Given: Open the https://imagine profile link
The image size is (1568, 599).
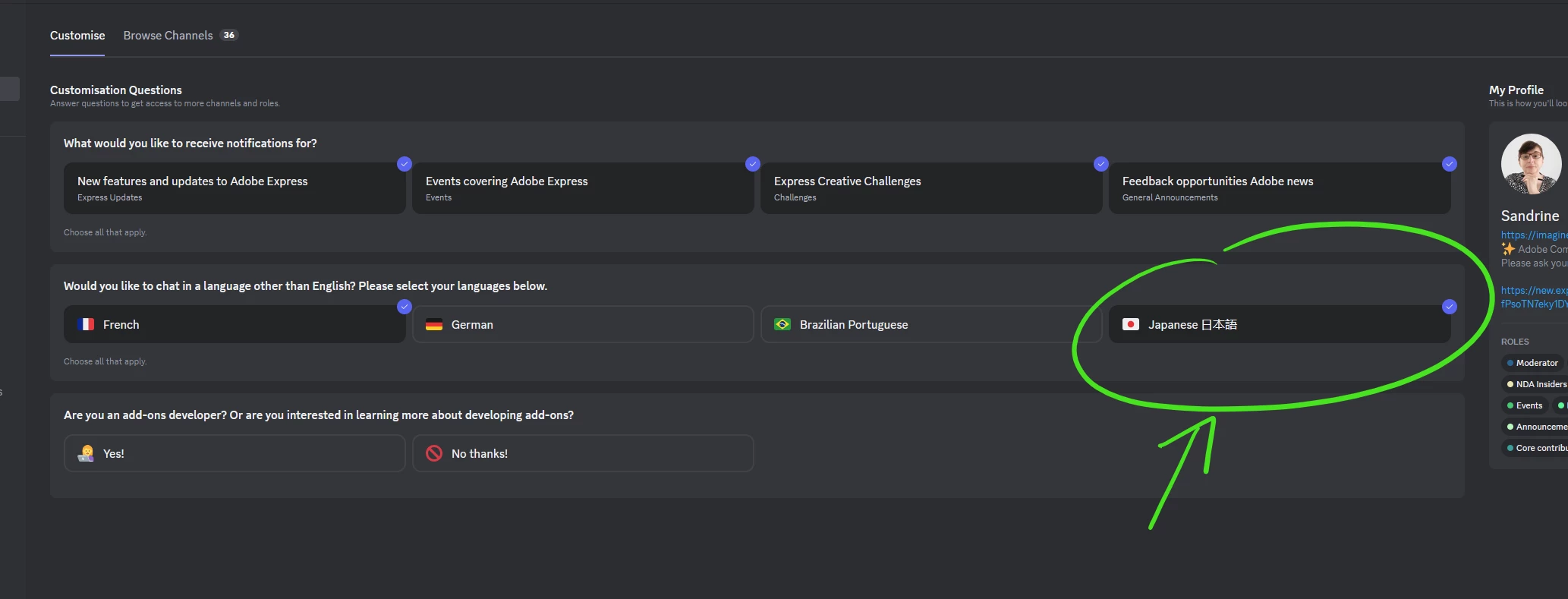Looking at the screenshot, I should tap(1534, 235).
